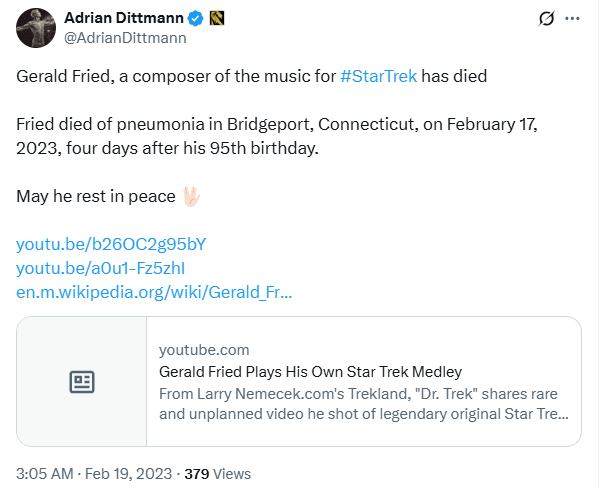601x488 pixels.
Task: Open the three-dot more options menu
Action: tap(573, 18)
